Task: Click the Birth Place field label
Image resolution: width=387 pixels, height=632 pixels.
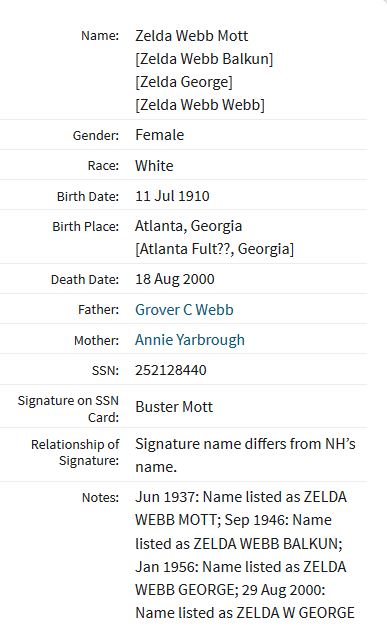Action: [85, 227]
